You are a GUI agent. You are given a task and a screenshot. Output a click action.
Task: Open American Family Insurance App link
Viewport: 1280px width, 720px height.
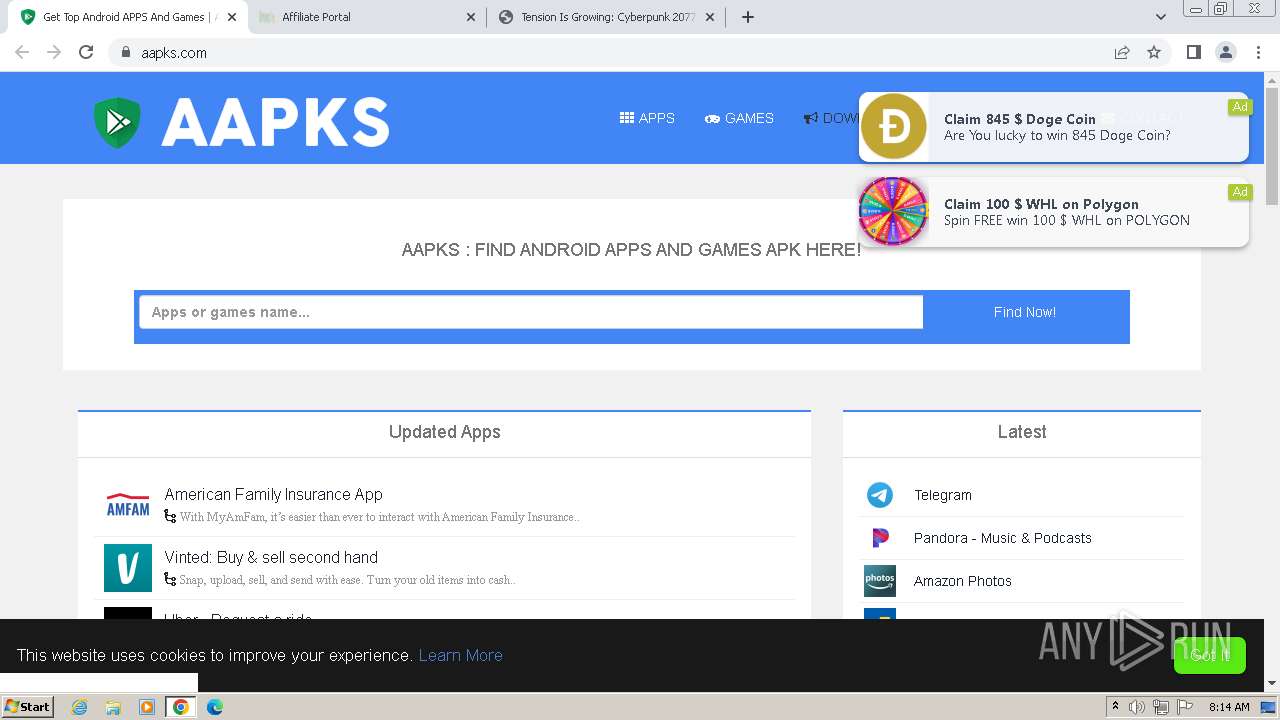(273, 494)
